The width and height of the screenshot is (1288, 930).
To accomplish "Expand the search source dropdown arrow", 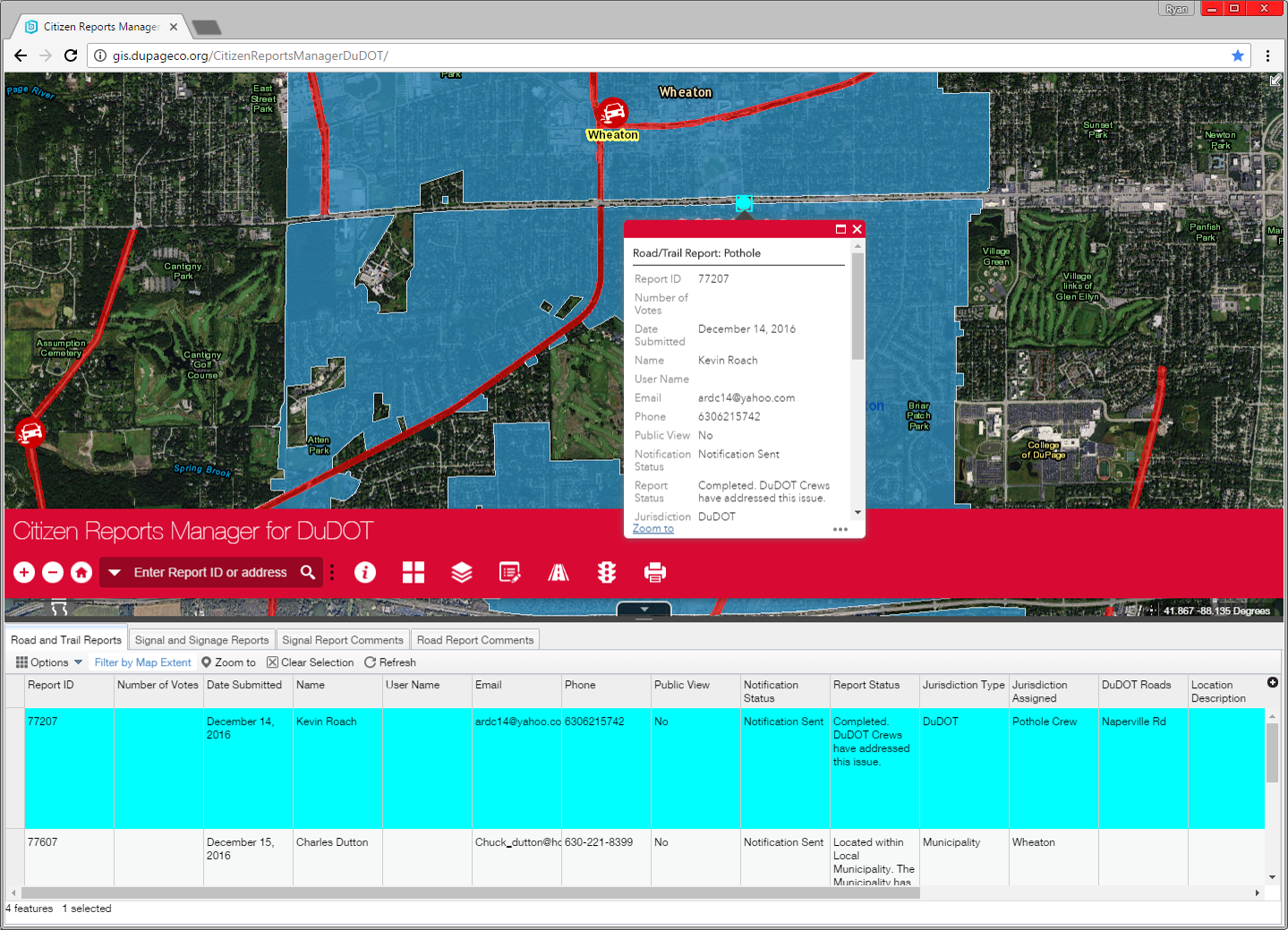I will tap(115, 573).
